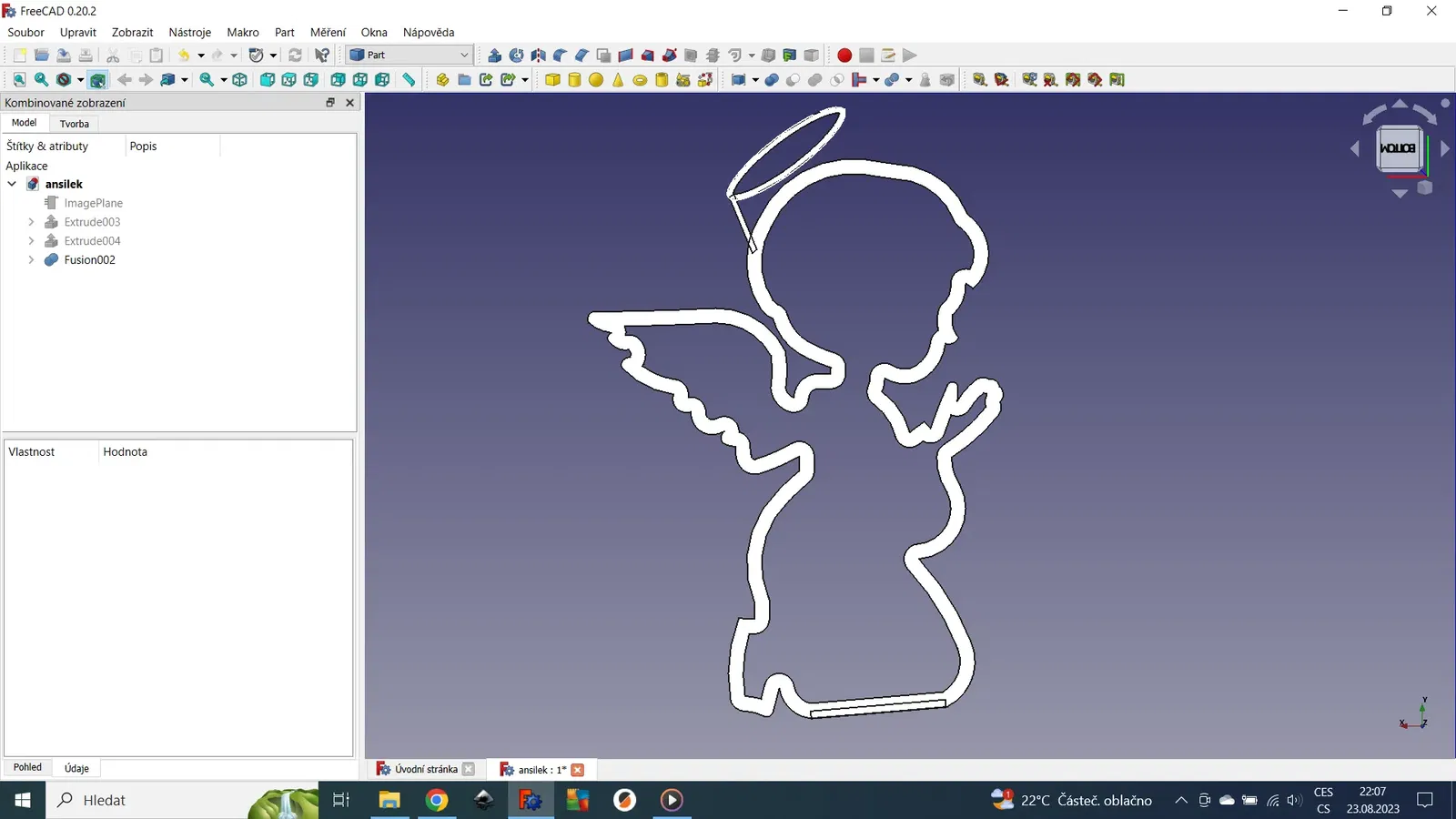The height and width of the screenshot is (819, 1456).
Task: Select the measure distance ruler tool
Action: (x=409, y=80)
